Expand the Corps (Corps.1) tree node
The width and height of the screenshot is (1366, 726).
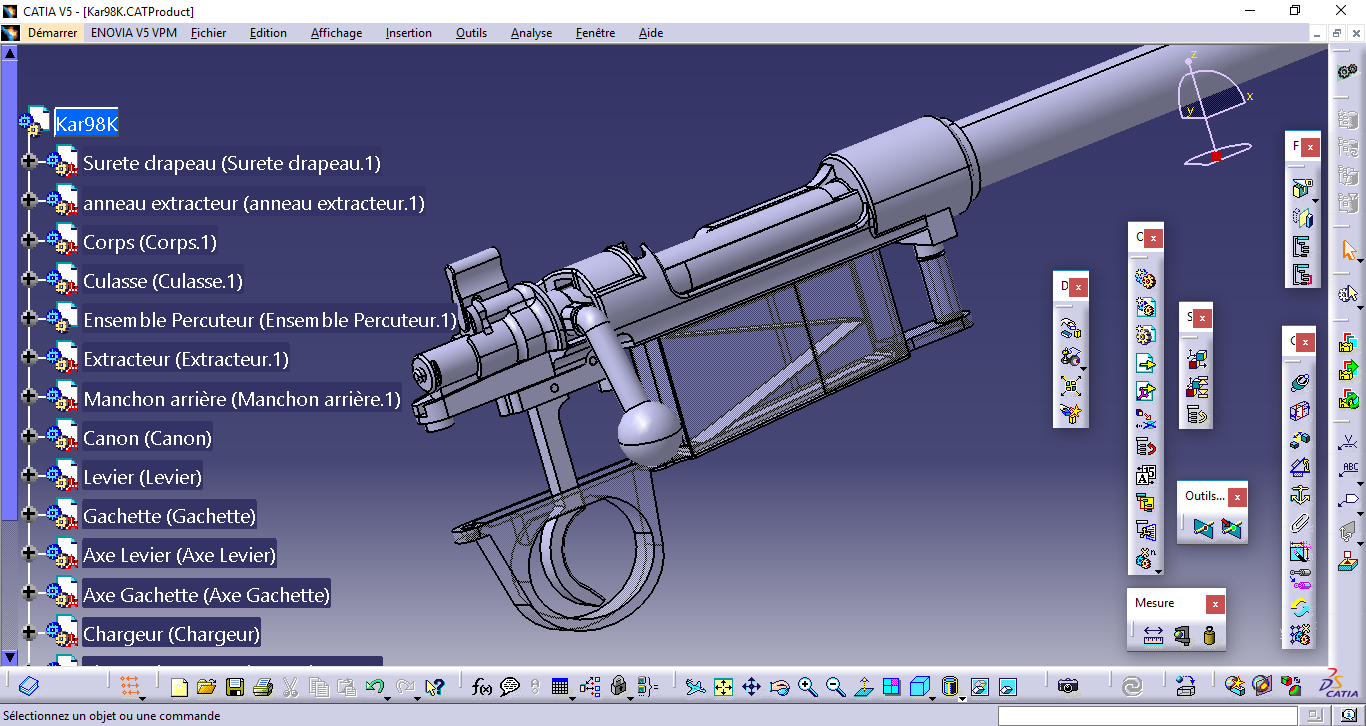[28, 241]
